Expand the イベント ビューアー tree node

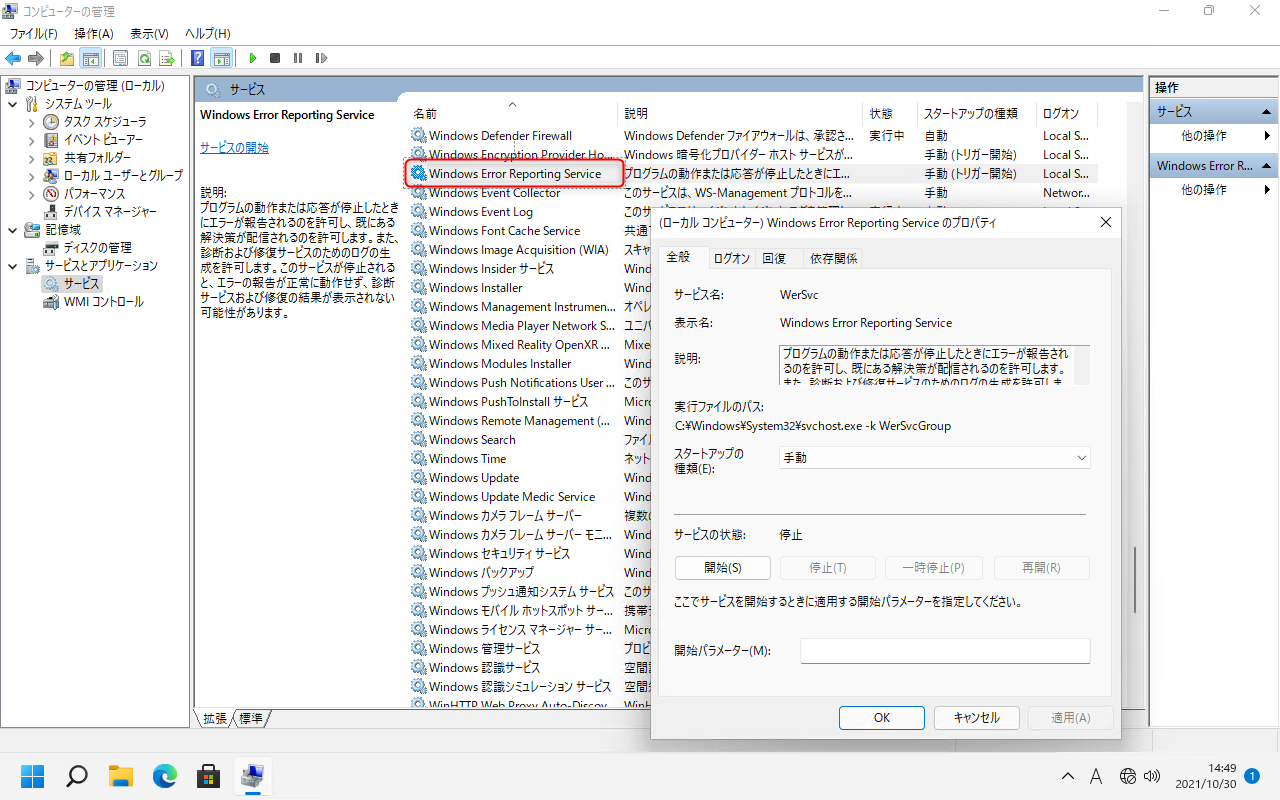click(x=31, y=140)
